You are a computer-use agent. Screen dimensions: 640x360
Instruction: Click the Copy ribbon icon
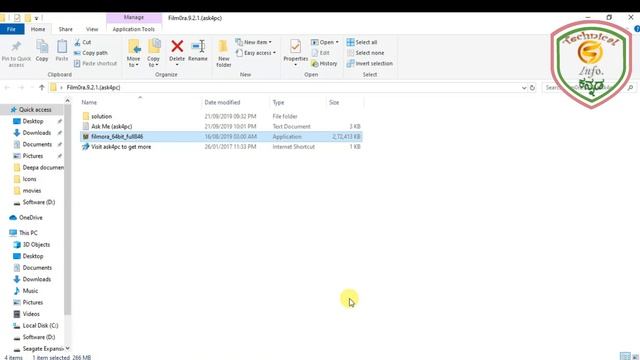click(x=42, y=47)
